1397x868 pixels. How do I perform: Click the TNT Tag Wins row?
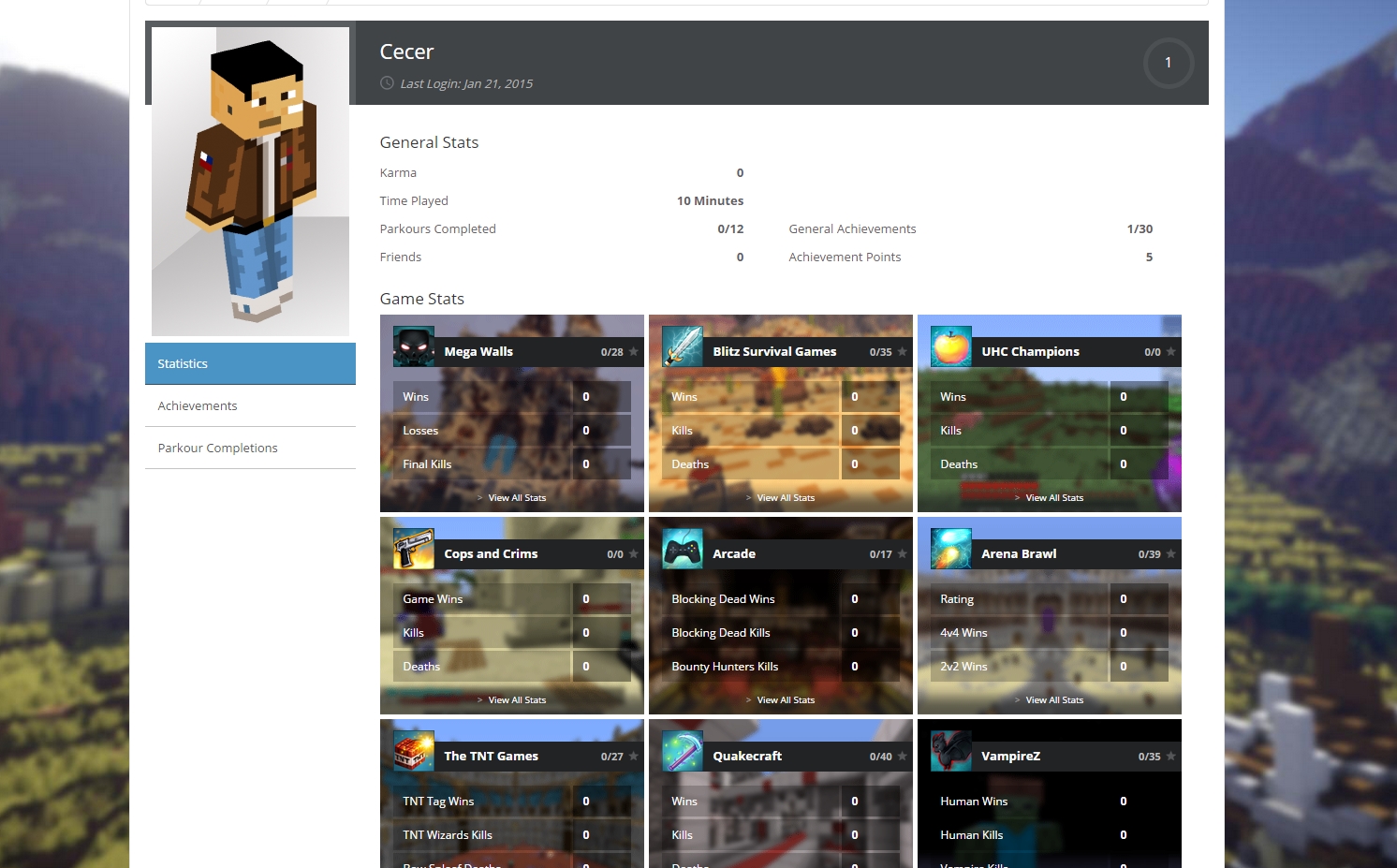pos(511,802)
